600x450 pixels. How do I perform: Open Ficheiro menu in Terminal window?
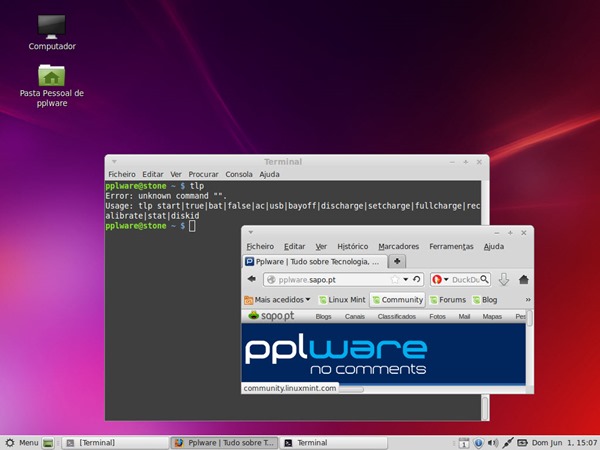[122, 174]
